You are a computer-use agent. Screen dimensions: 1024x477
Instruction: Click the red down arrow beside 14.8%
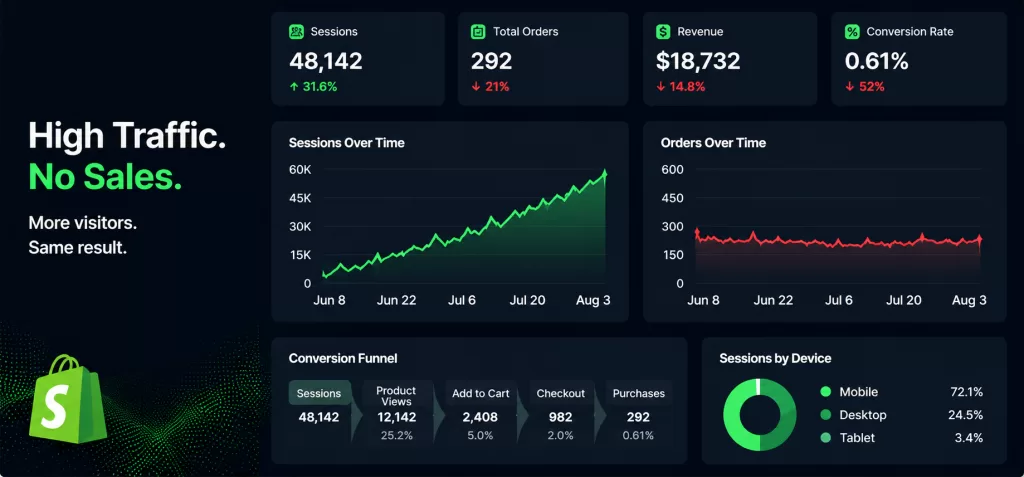coord(661,86)
